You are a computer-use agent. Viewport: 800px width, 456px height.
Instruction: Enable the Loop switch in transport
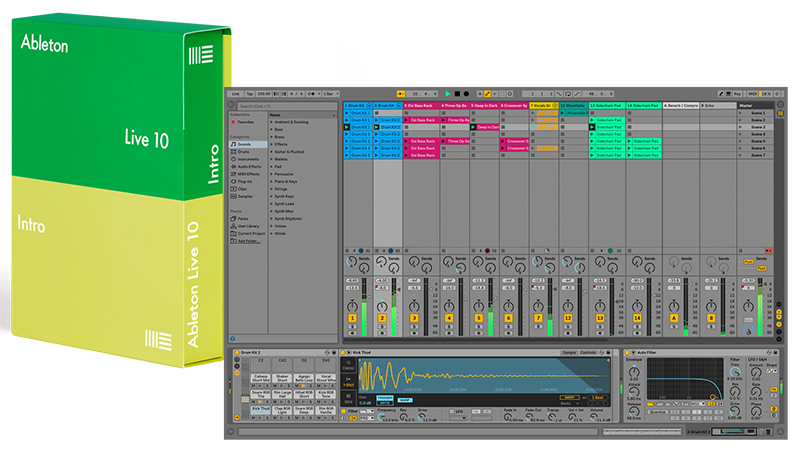click(x=568, y=94)
